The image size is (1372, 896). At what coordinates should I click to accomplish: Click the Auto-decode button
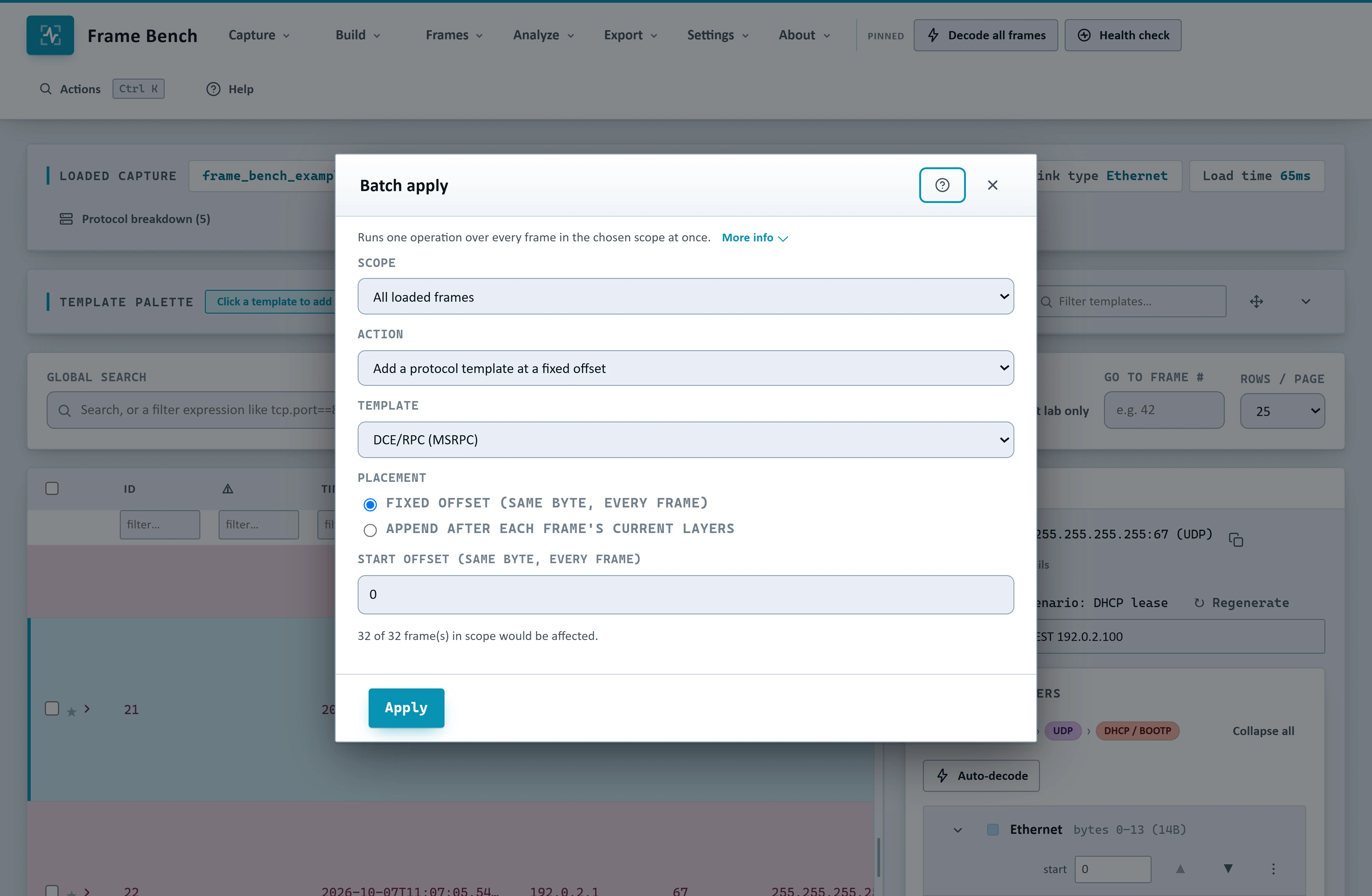pos(981,776)
